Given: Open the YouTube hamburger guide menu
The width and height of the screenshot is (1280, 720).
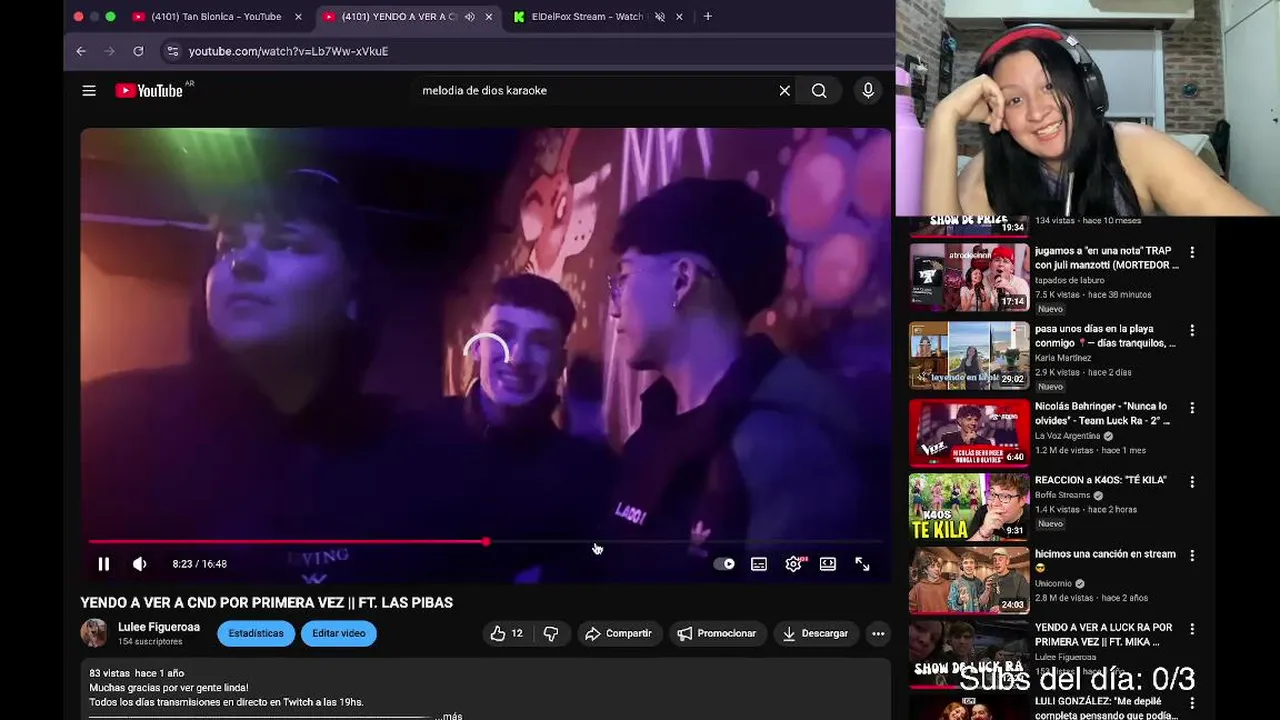Looking at the screenshot, I should (x=89, y=91).
